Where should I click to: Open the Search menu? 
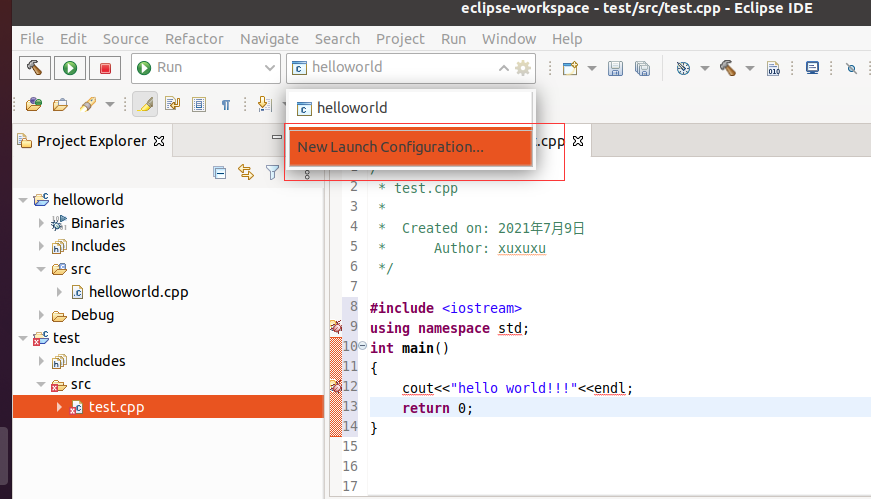337,39
